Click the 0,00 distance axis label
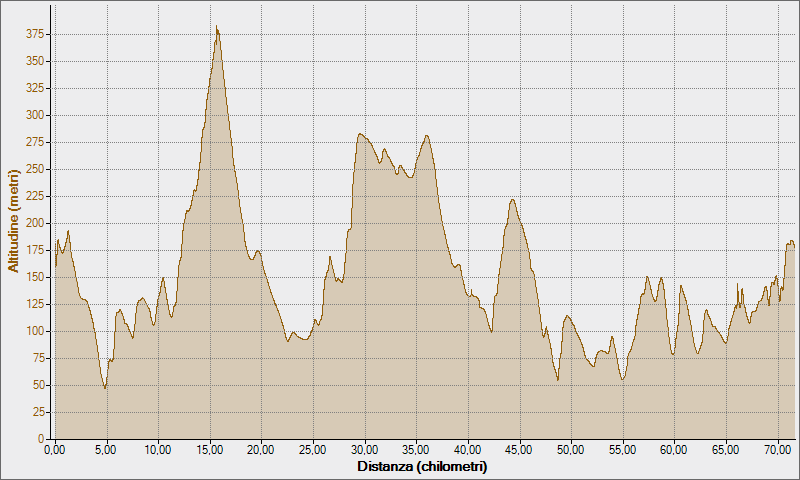The image size is (800, 480). [55, 450]
